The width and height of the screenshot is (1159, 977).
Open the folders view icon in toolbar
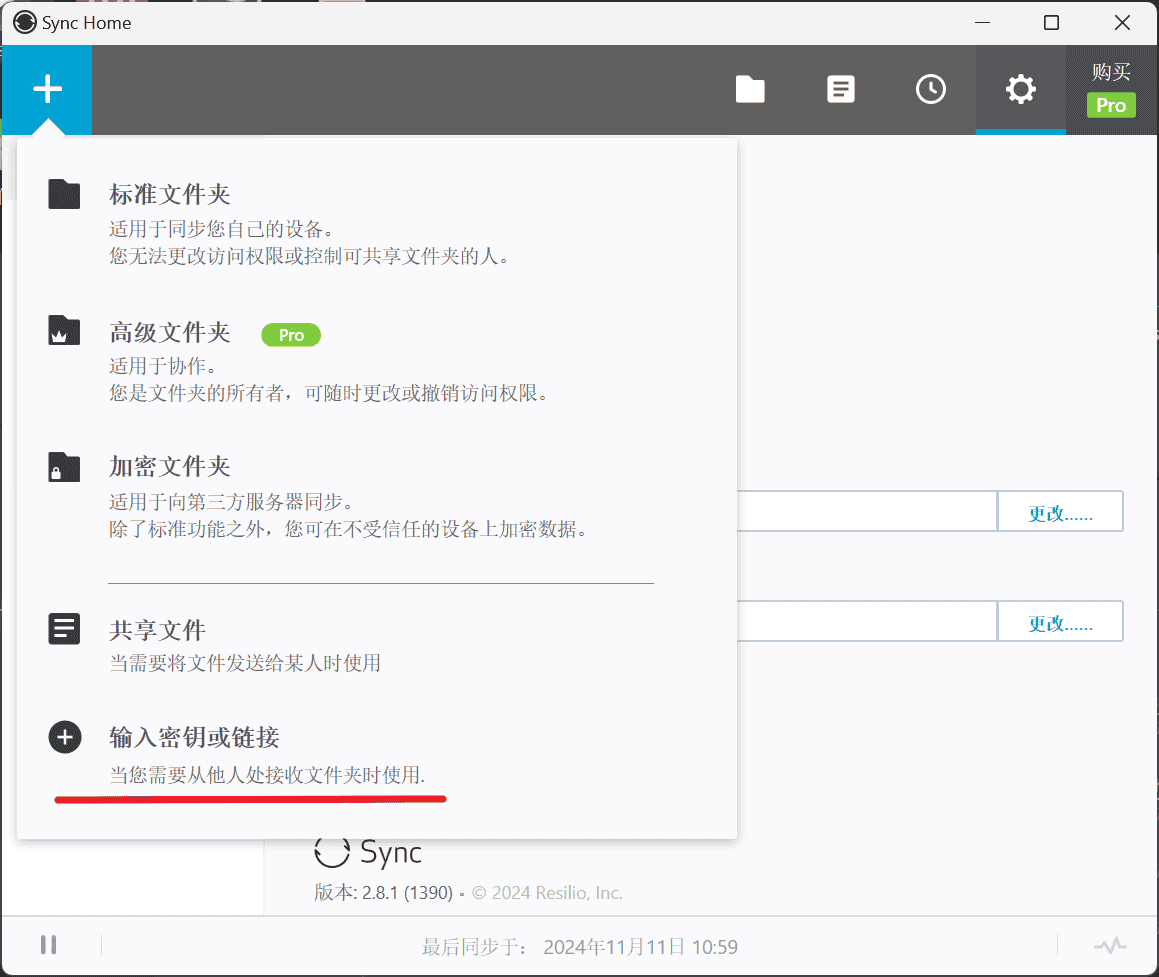click(x=750, y=89)
